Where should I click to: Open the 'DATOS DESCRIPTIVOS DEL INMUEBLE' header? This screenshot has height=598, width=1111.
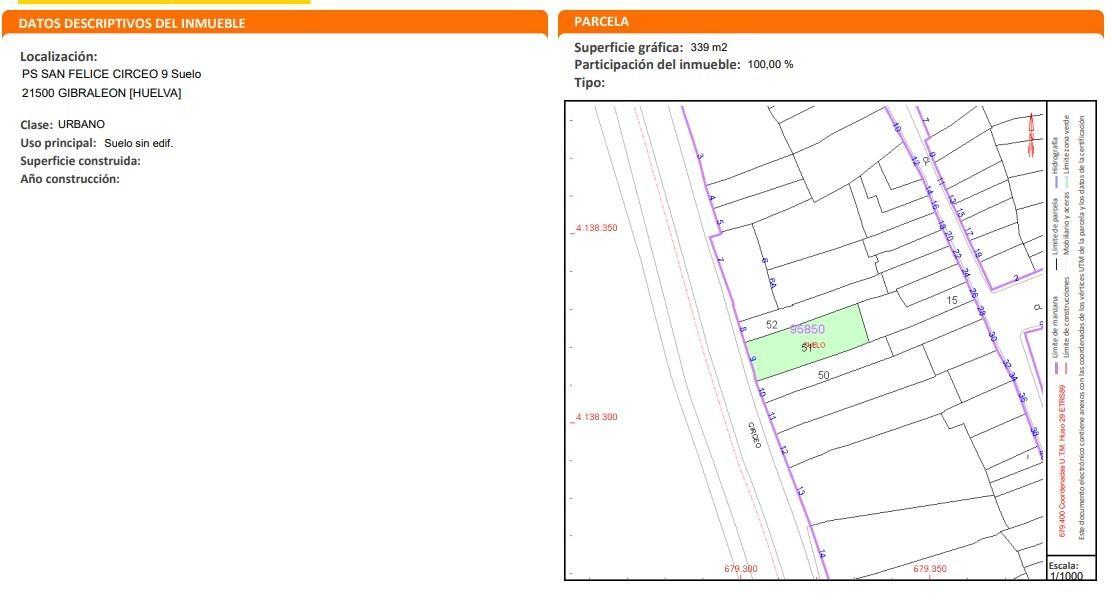pos(132,23)
